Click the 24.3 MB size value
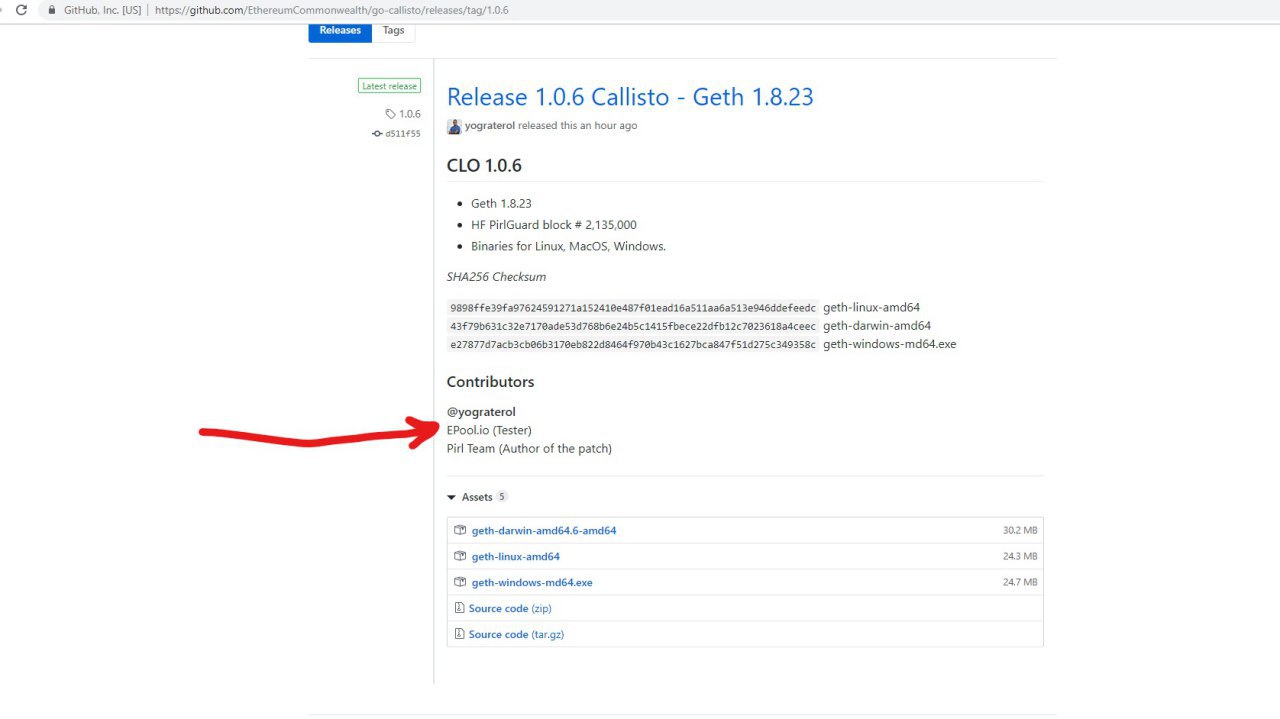The height and width of the screenshot is (719, 1280). (1020, 557)
